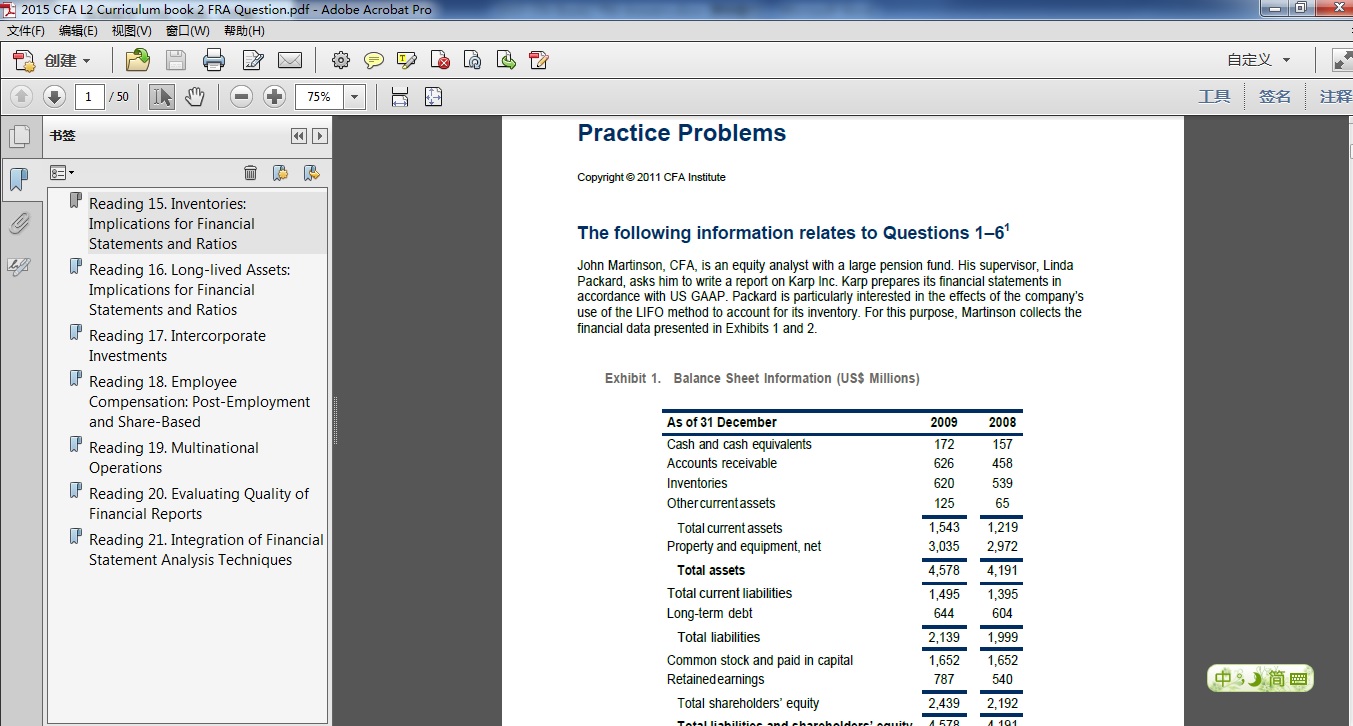Select bookmark Reading 21. Integration of Financial
The image size is (1353, 726).
pos(206,550)
